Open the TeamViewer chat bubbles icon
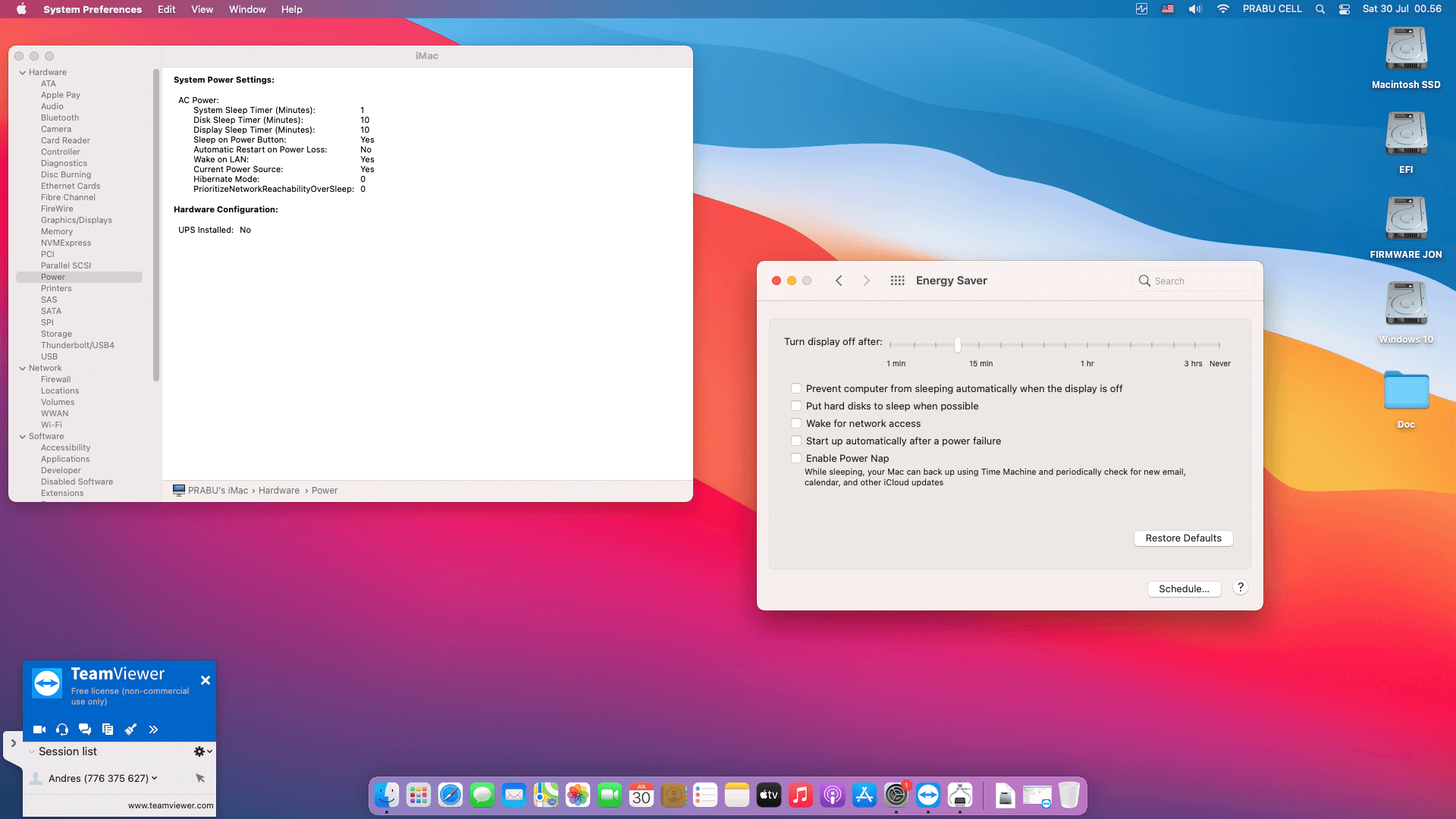 click(85, 730)
